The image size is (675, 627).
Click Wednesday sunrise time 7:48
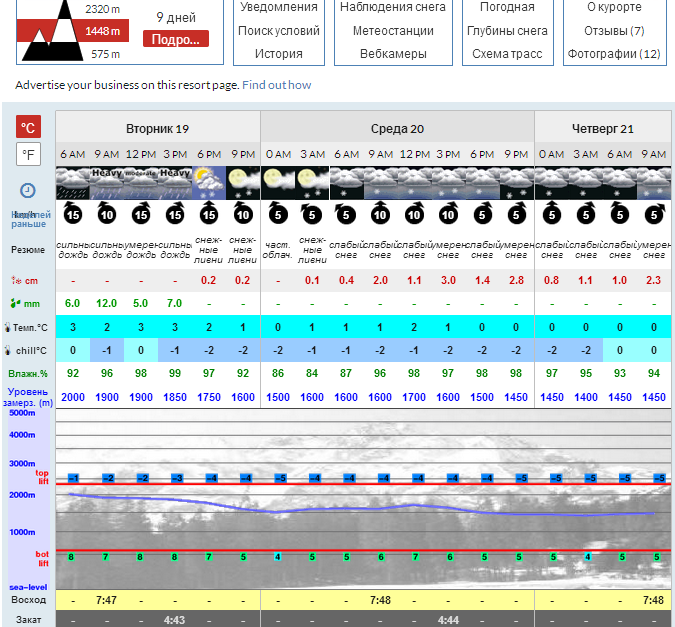[x=380, y=600]
